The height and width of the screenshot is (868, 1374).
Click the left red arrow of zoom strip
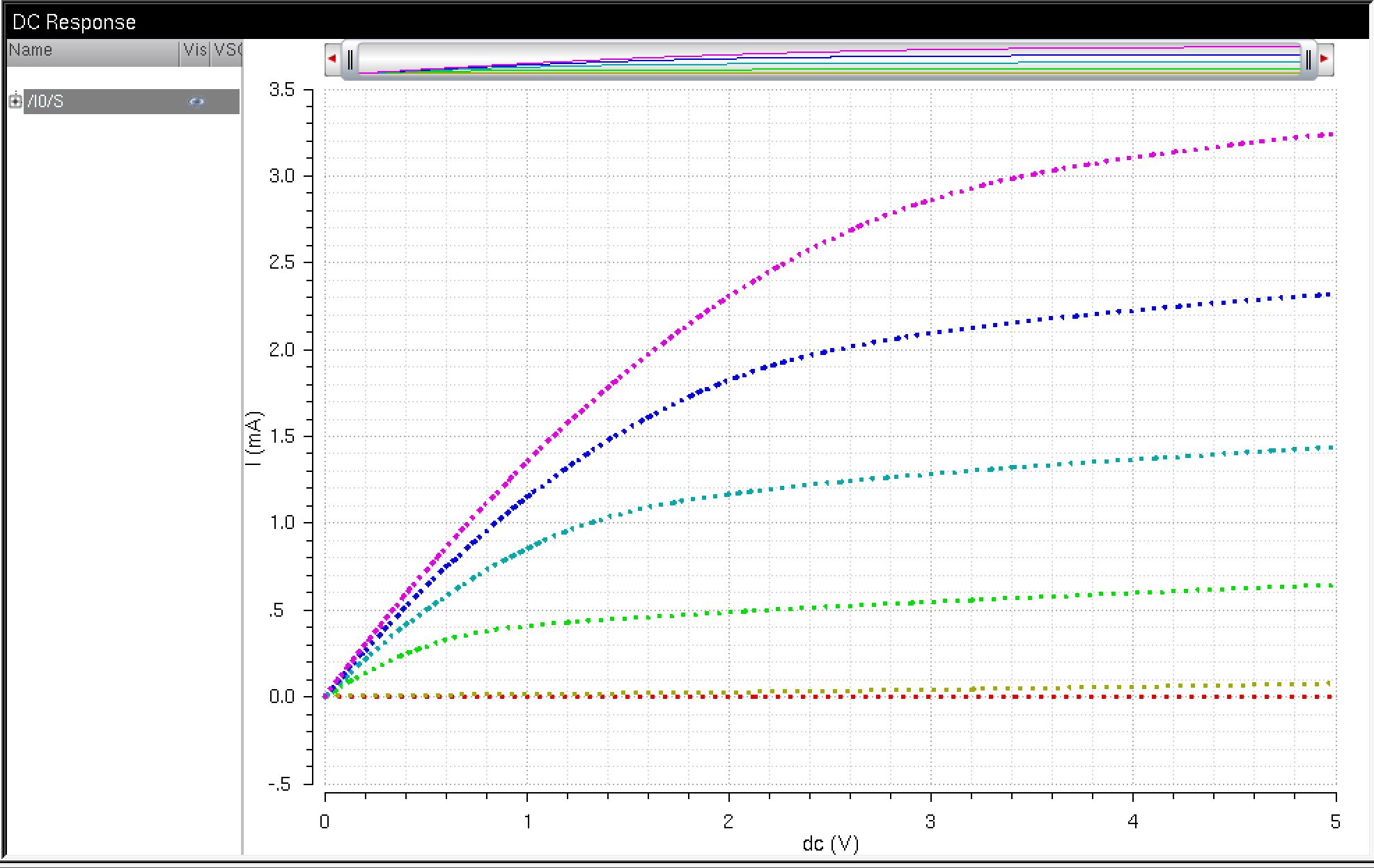click(x=332, y=58)
